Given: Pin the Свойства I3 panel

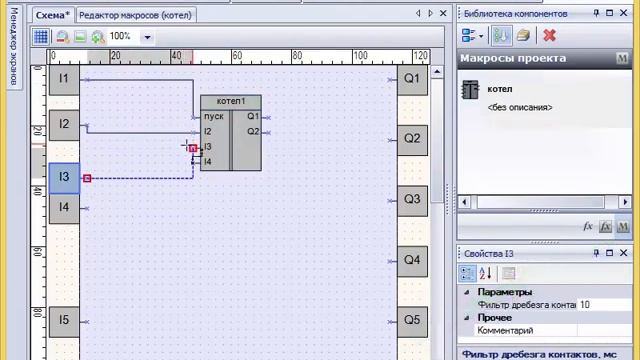Looking at the screenshot, I should (x=596, y=253).
